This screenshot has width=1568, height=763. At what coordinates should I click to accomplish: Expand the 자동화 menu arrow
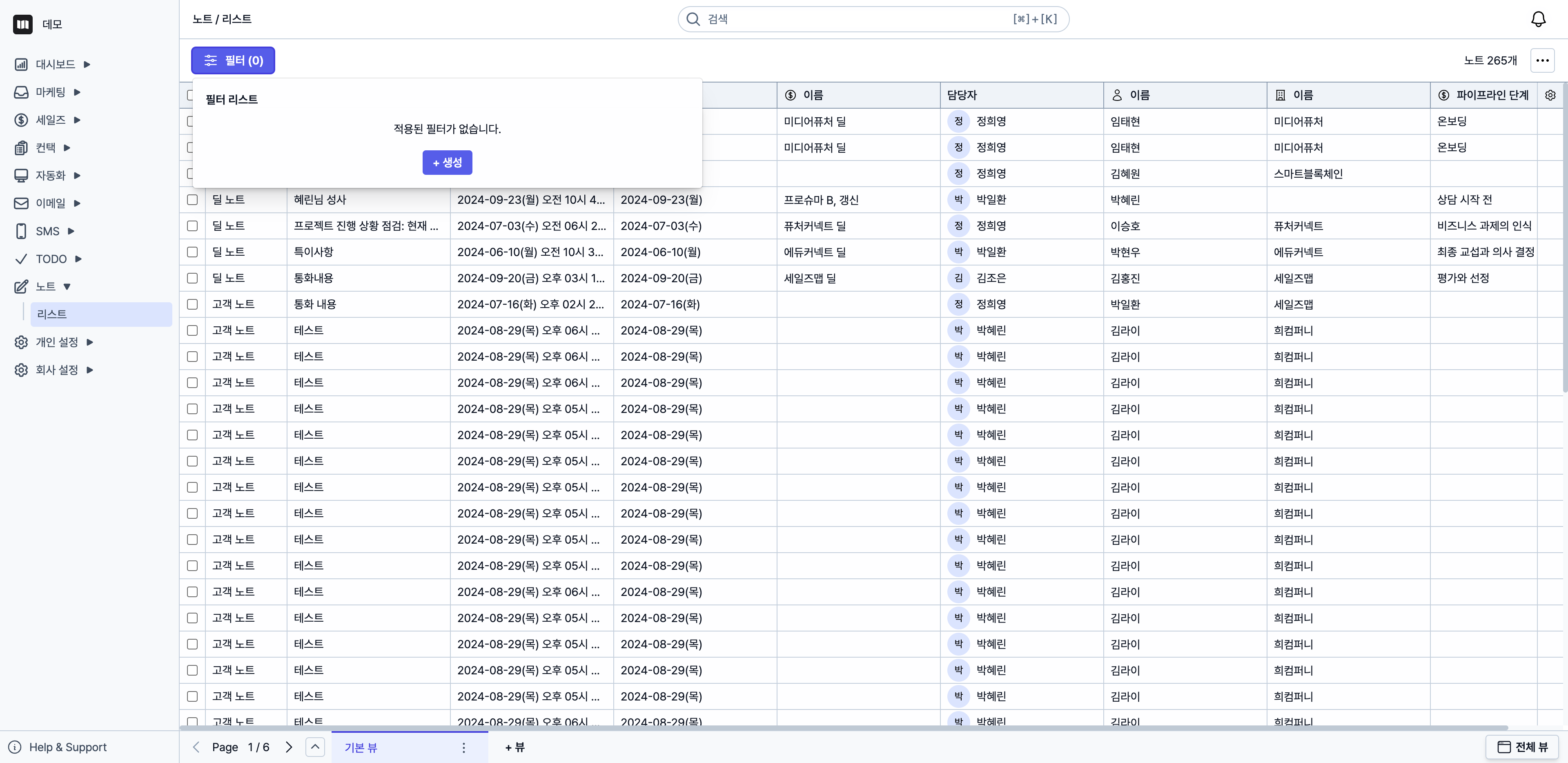point(77,176)
